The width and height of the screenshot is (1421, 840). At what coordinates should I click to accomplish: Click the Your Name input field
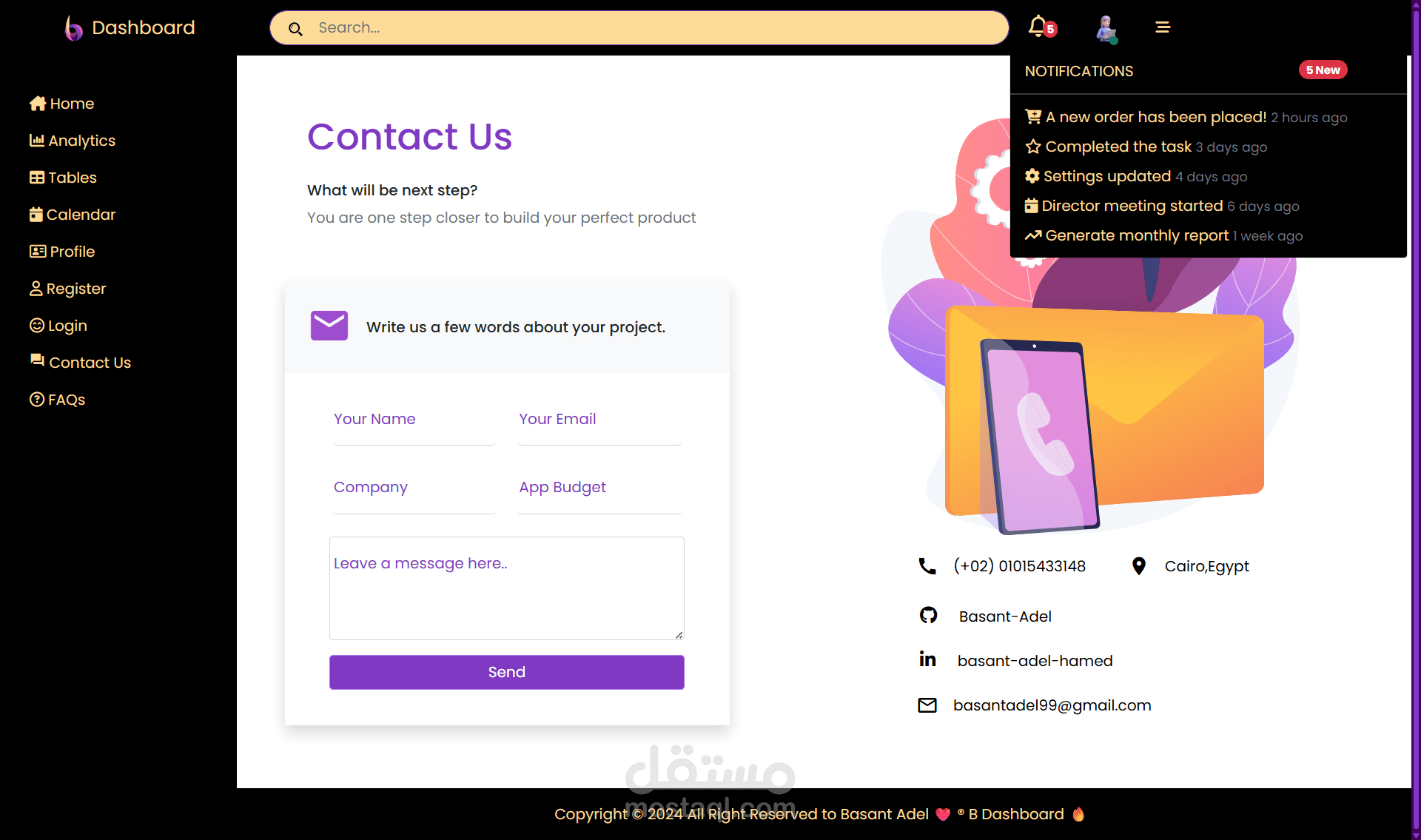pyautogui.click(x=414, y=420)
